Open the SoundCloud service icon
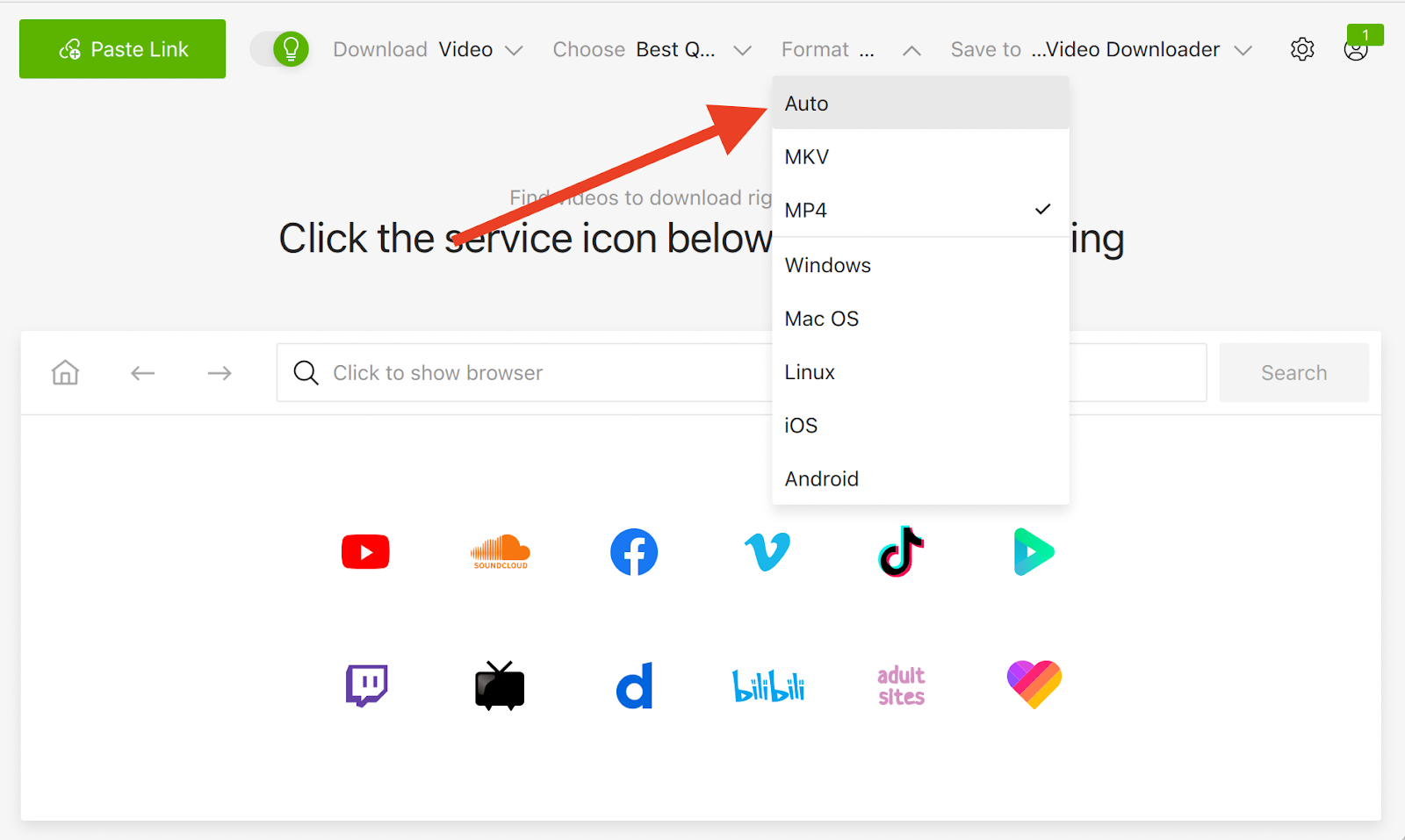Screen dimensions: 1405x840 click(501, 552)
